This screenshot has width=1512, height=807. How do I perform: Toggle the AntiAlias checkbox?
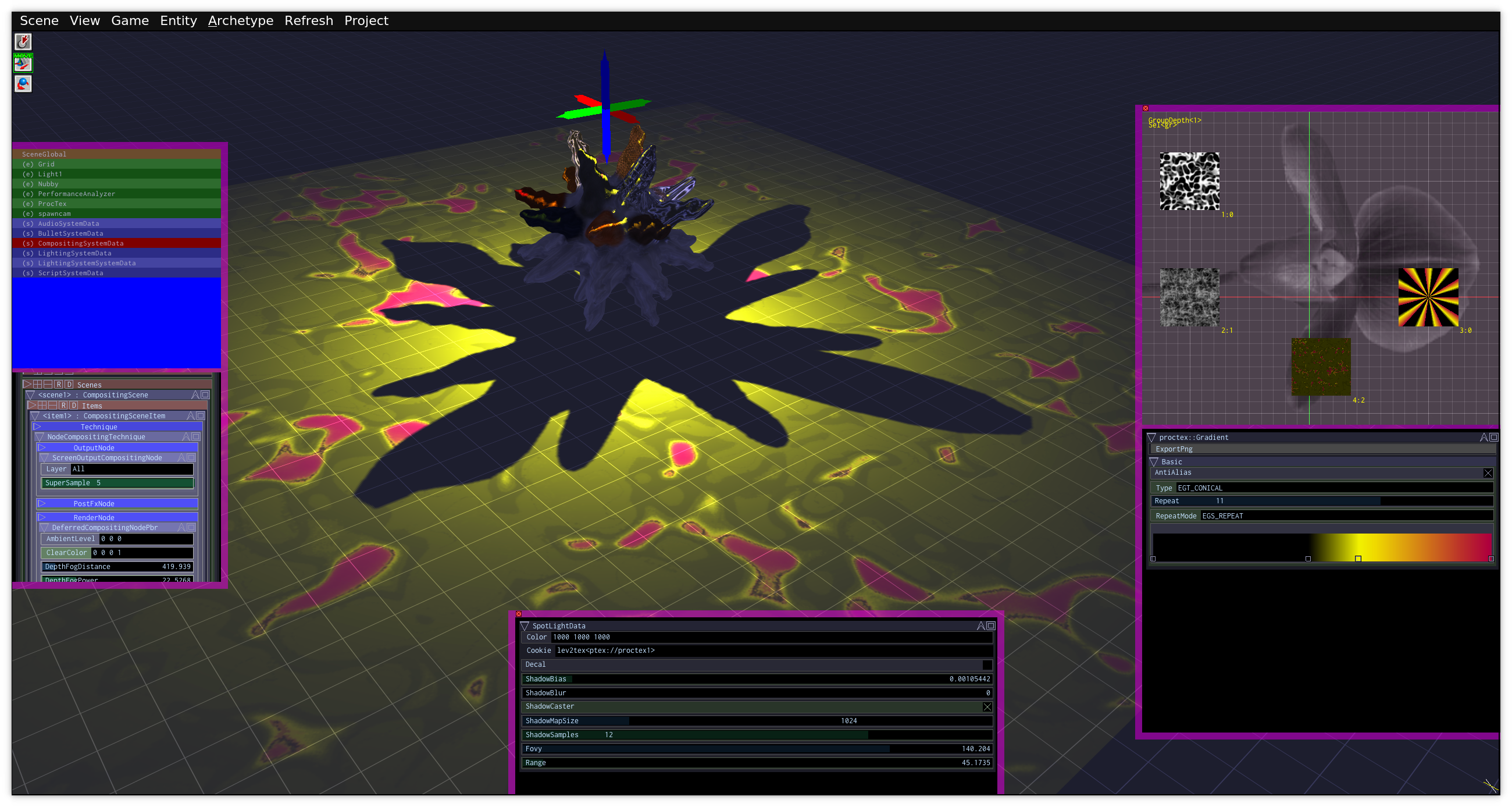[x=1488, y=473]
